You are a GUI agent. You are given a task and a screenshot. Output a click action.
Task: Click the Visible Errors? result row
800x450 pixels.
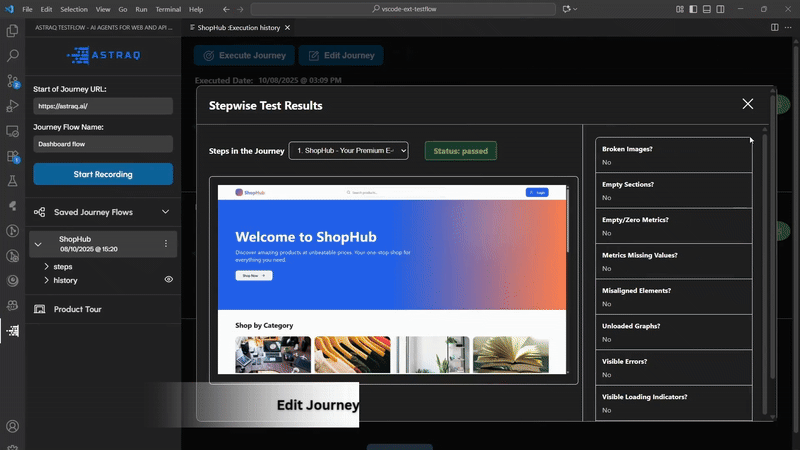click(673, 367)
